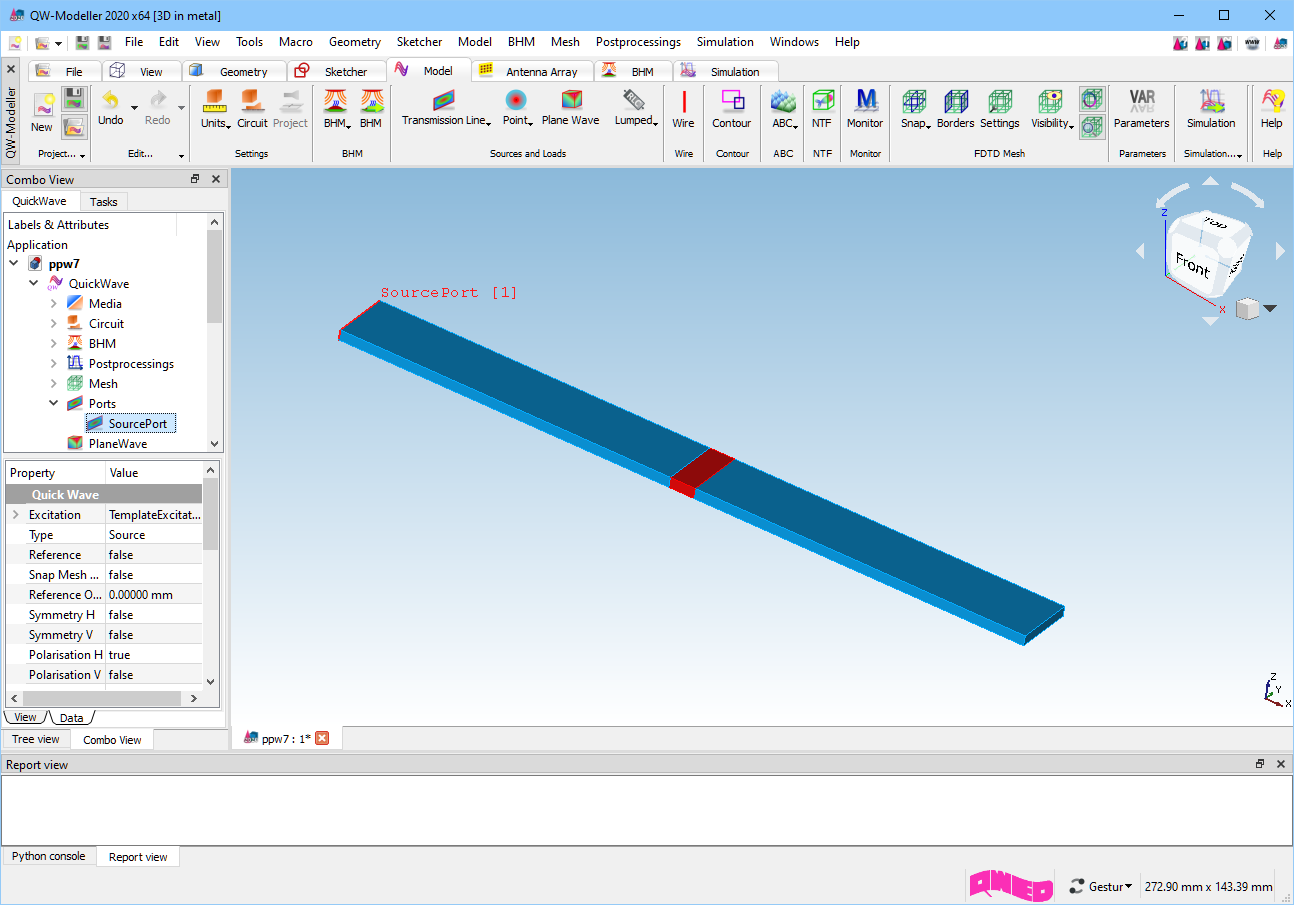Expand the Media tree node
Screen dimensions: 1294x905
54,304
